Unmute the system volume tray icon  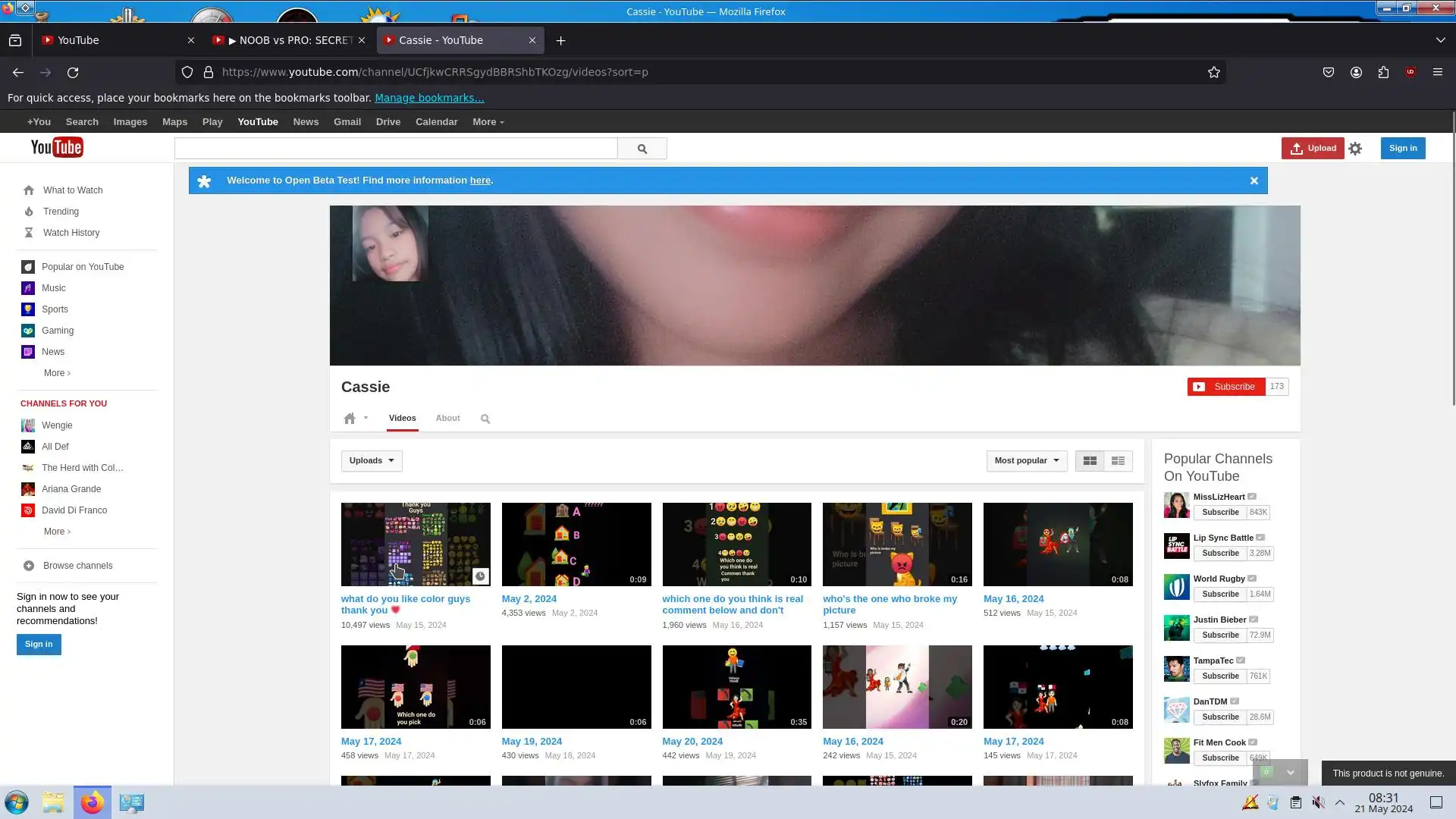click(x=1319, y=802)
